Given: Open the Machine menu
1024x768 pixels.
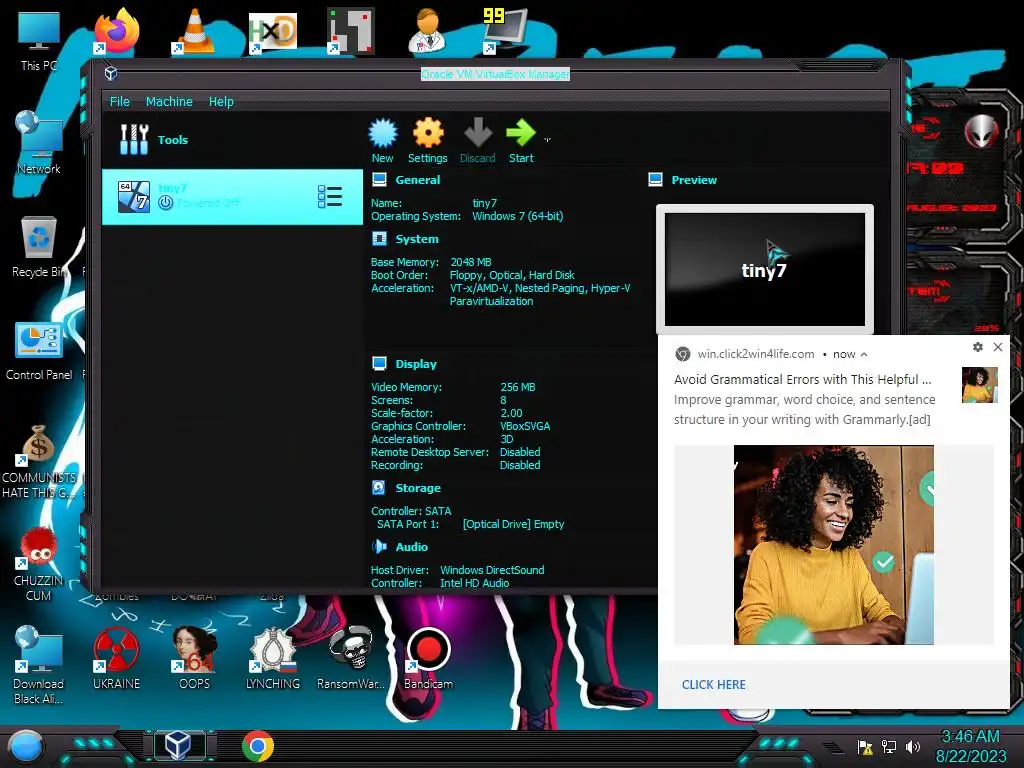Looking at the screenshot, I should pyautogui.click(x=169, y=101).
